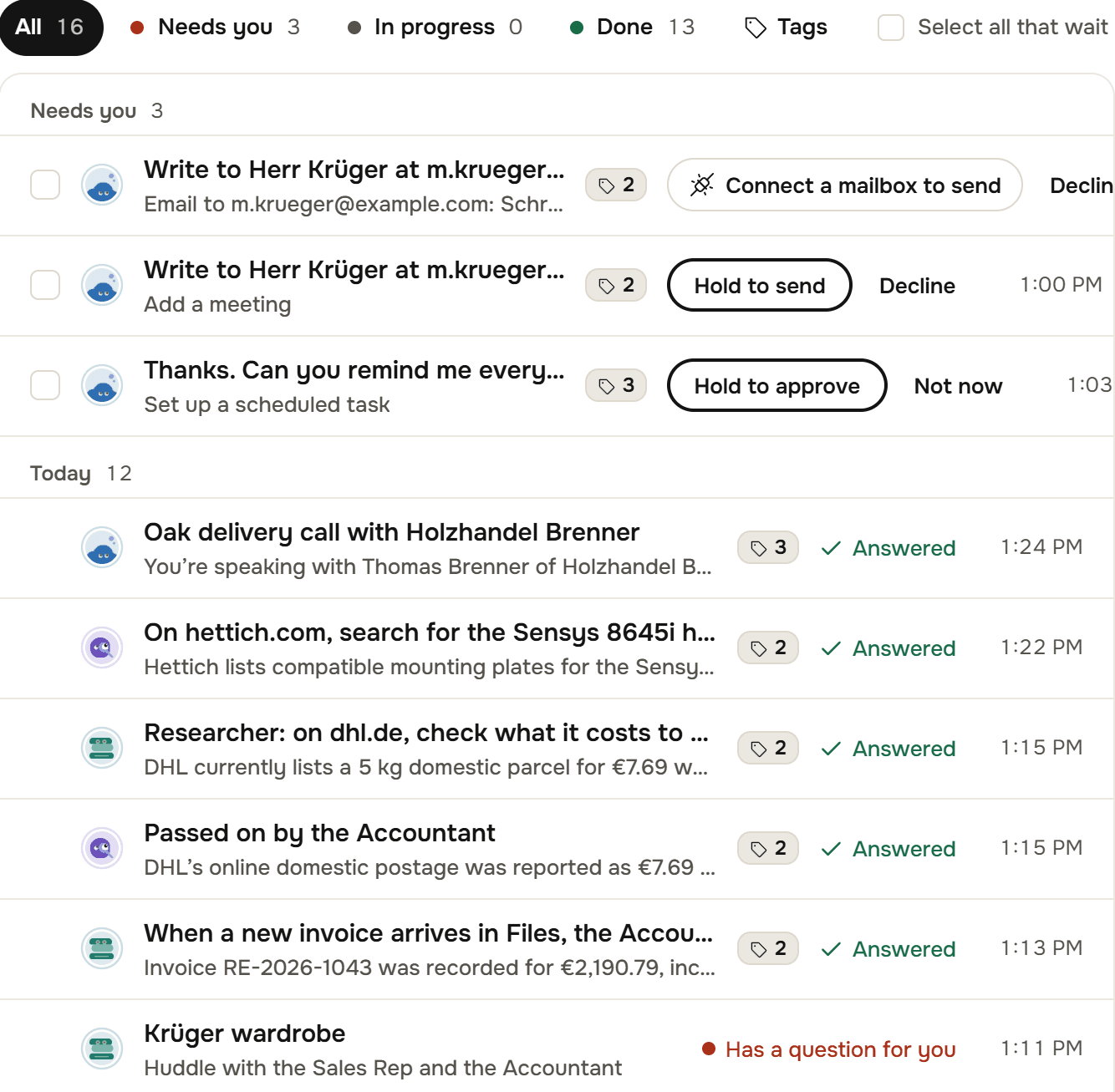Viewport: 1115px width, 1092px height.
Task: Click the avatar for Krüger wardrobe row
Action: coord(102,1049)
